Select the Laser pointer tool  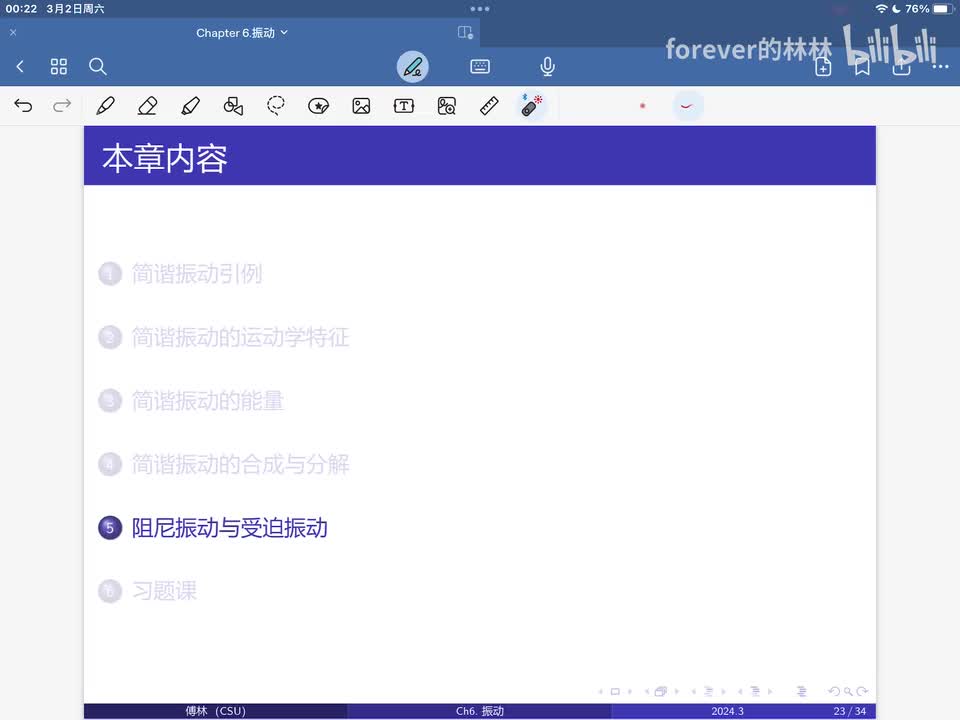pos(531,105)
